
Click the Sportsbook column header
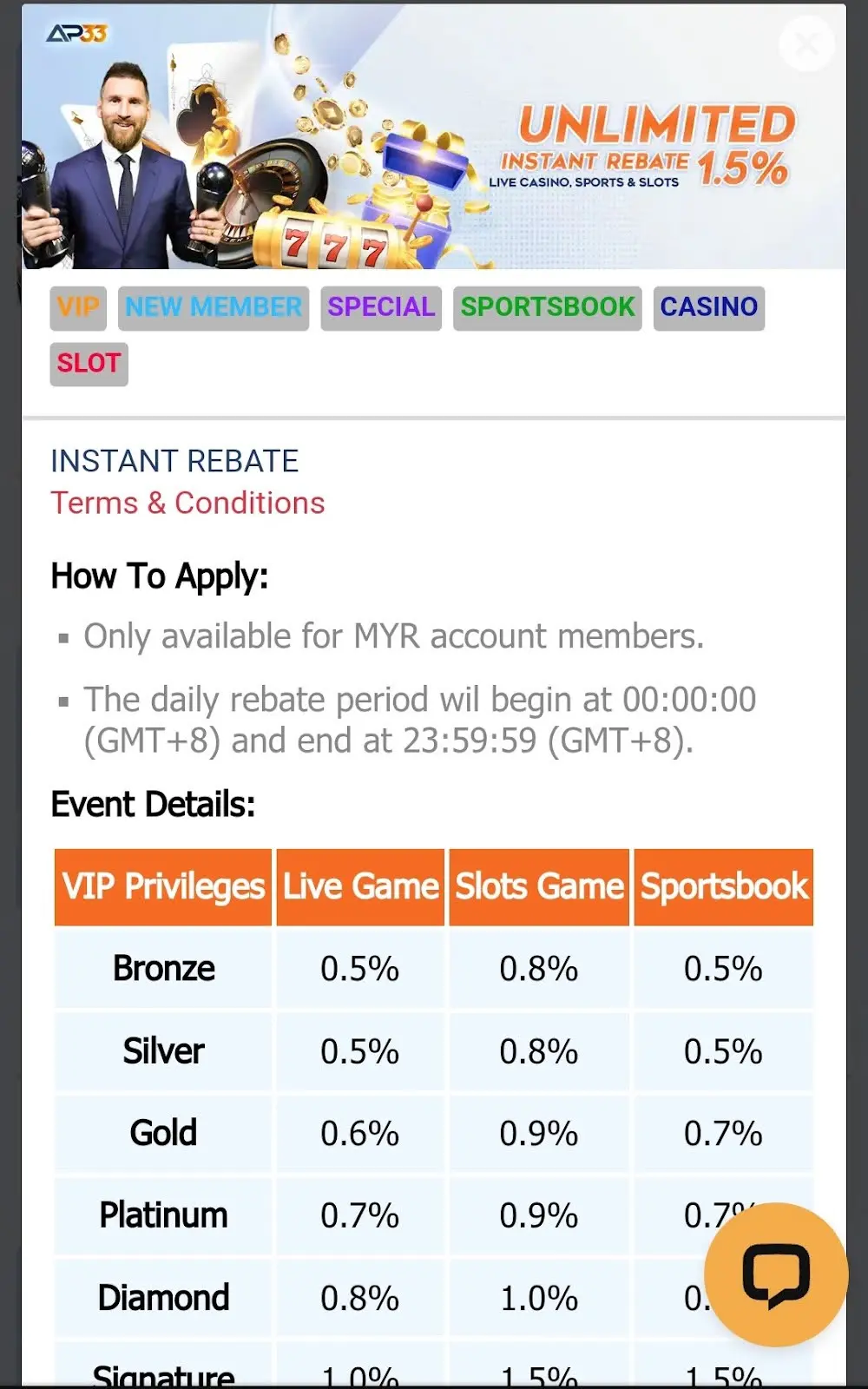pyautogui.click(x=724, y=887)
